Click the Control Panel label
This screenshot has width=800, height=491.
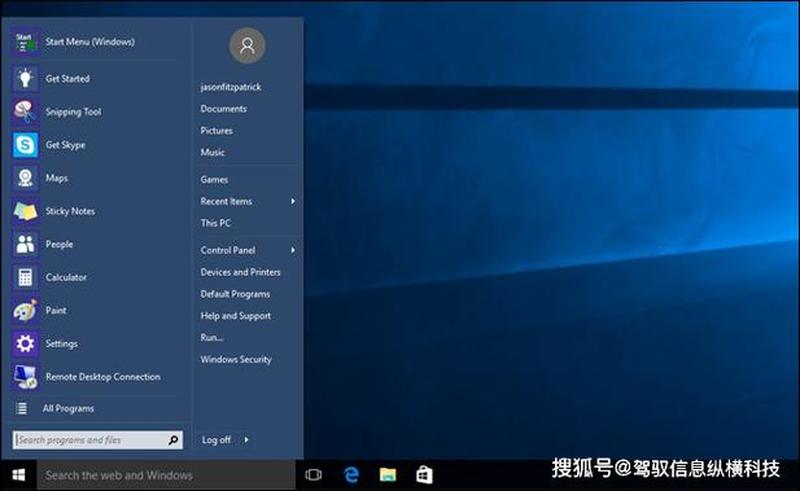click(x=228, y=250)
